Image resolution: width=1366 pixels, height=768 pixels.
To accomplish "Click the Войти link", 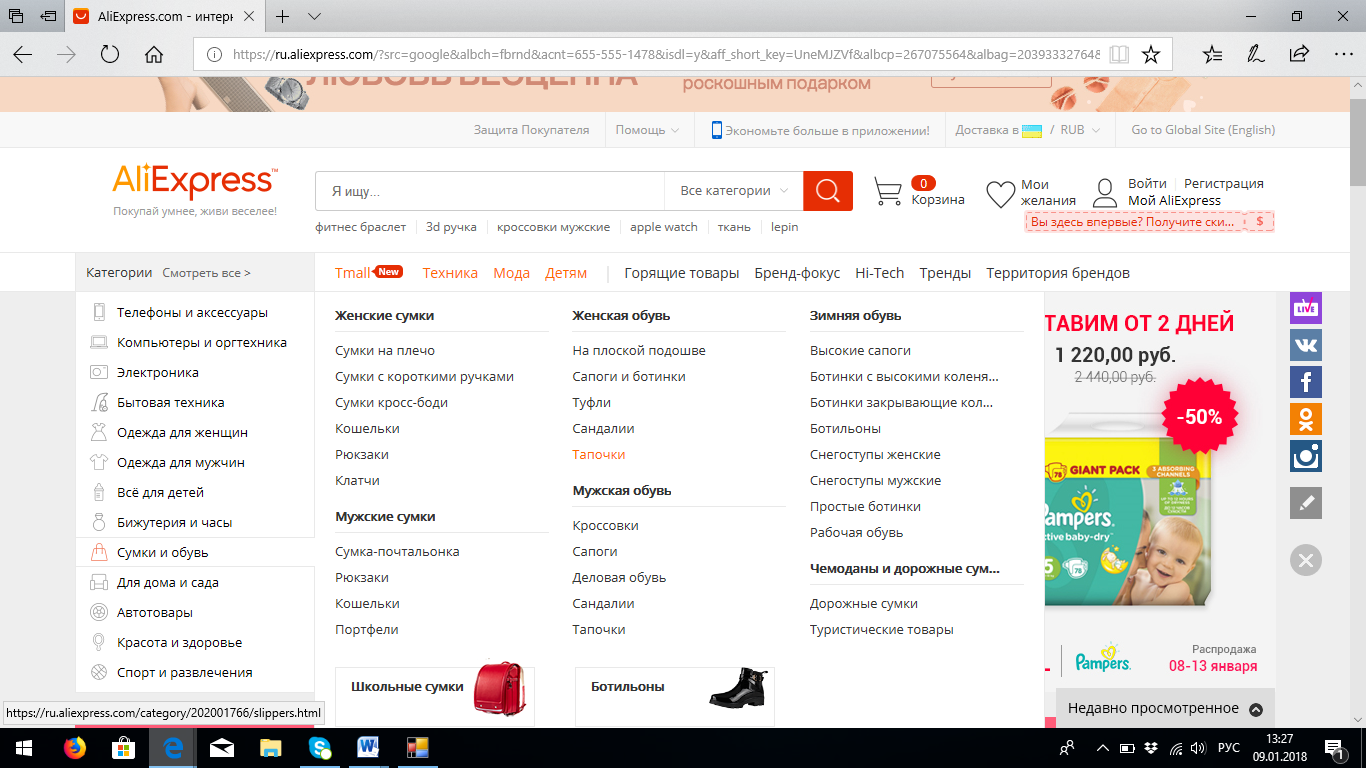I will pyautogui.click(x=1147, y=183).
